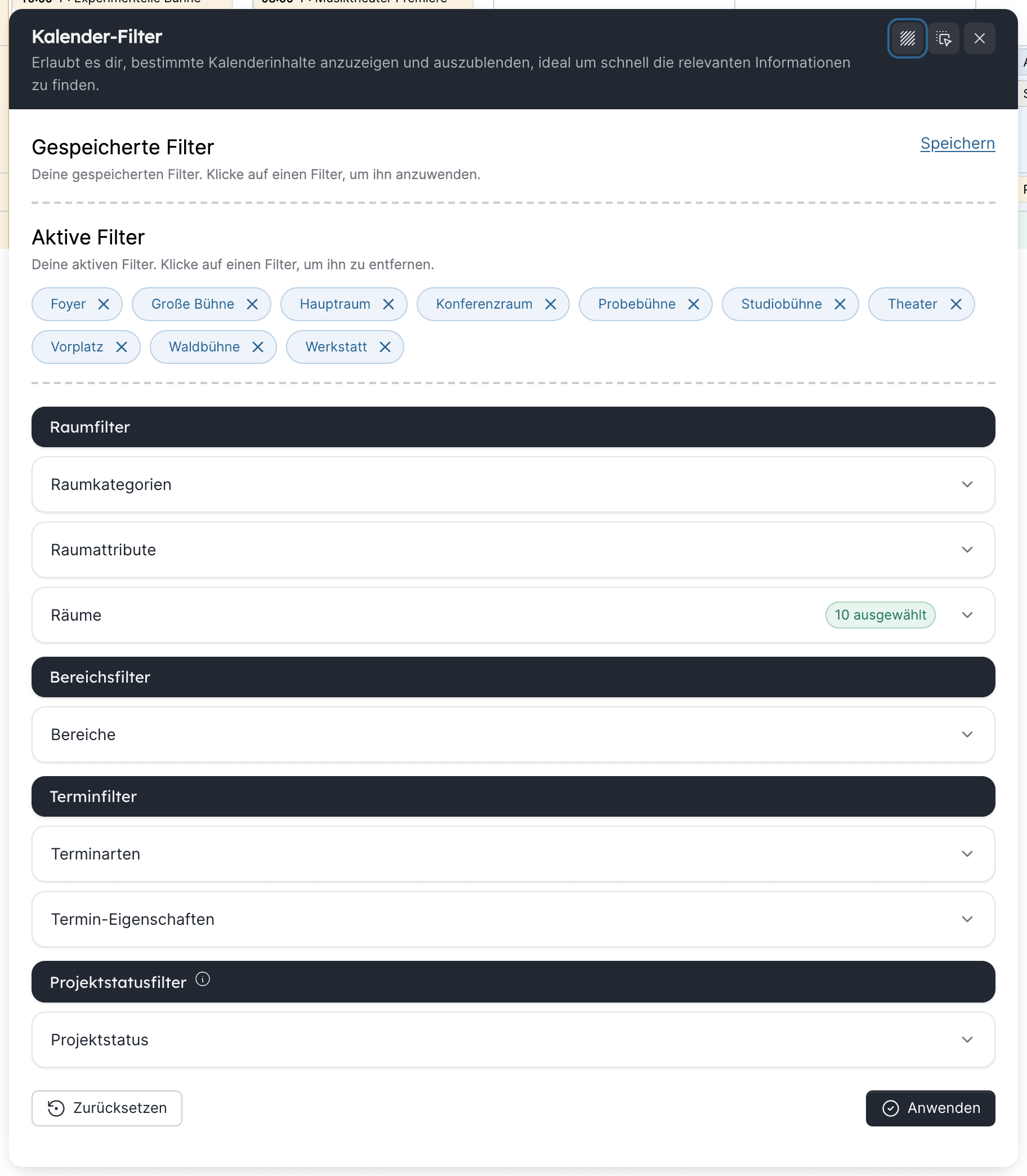The height and width of the screenshot is (1176, 1027).
Task: Remove the Theater filter chip
Action: [x=956, y=304]
